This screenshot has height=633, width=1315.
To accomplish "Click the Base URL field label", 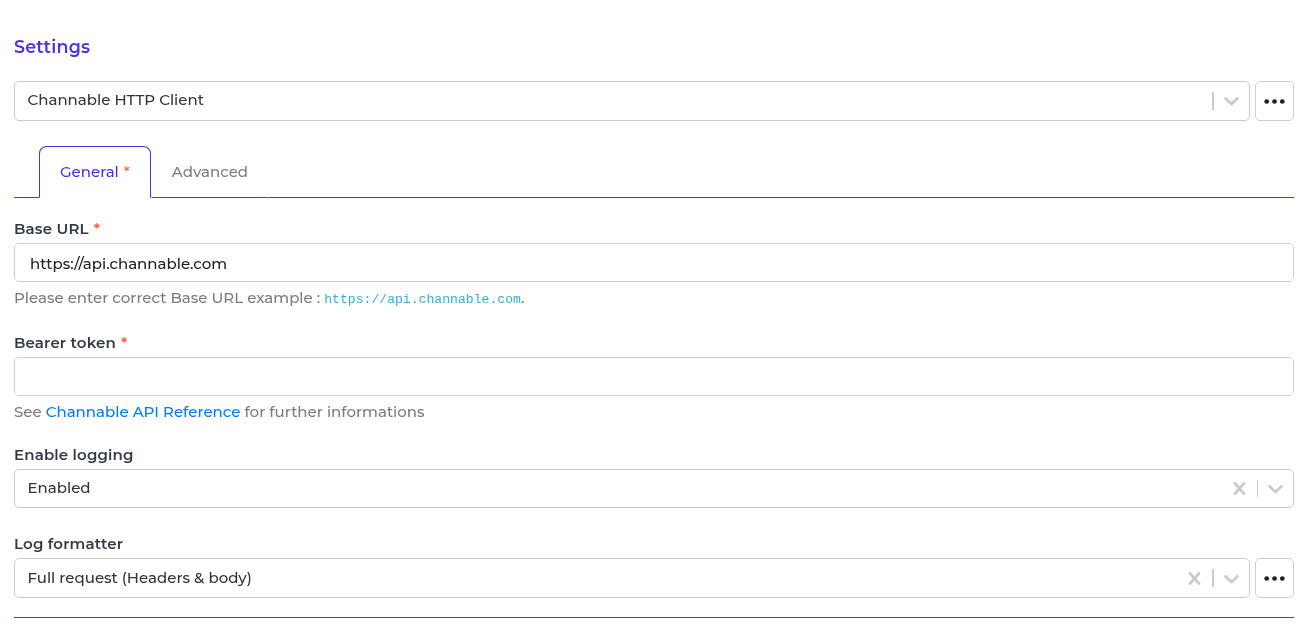I will click(x=51, y=229).
